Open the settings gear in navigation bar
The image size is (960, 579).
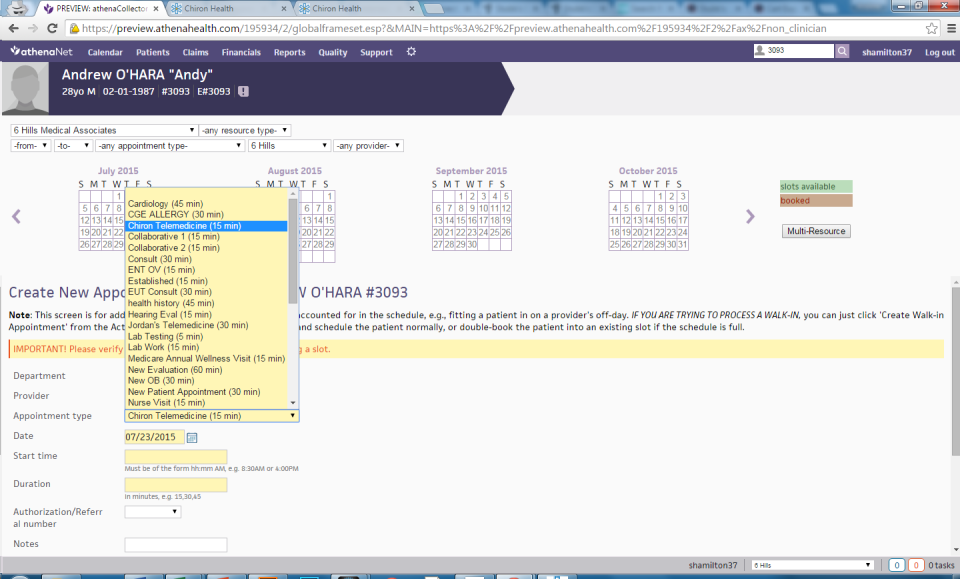(411, 52)
